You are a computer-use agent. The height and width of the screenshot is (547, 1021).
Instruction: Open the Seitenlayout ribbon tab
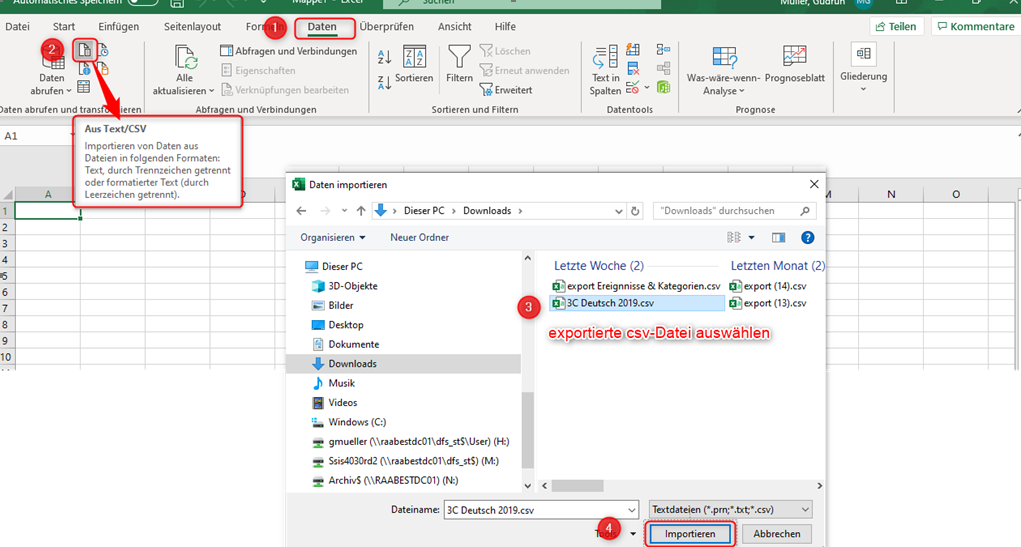coord(193,27)
